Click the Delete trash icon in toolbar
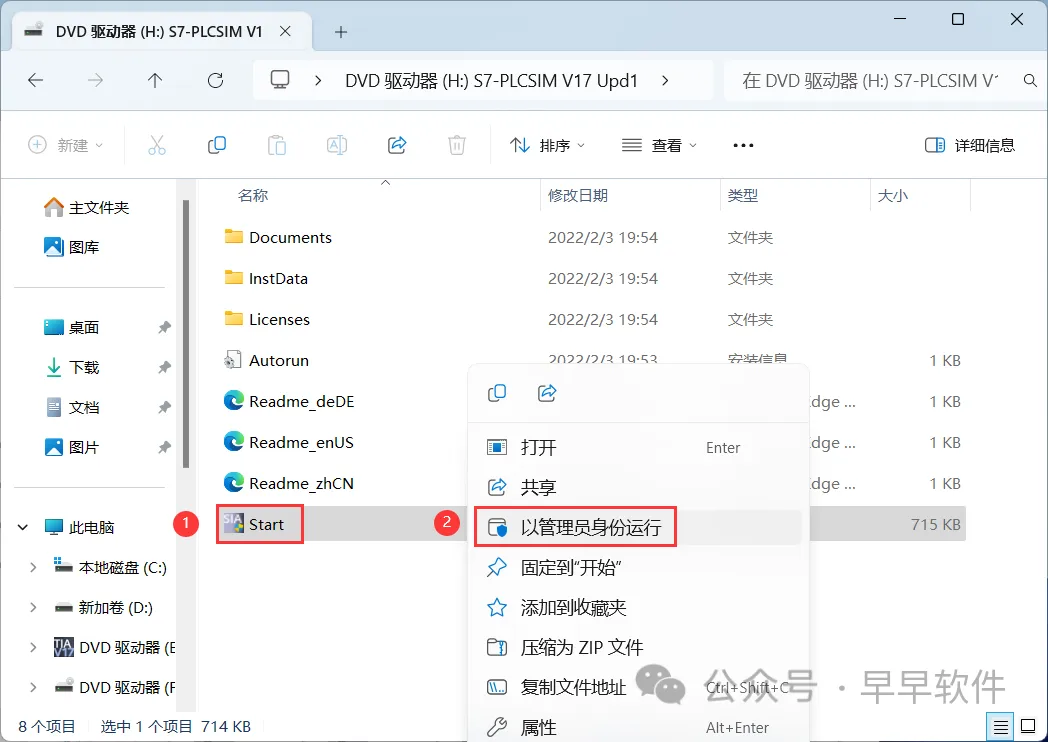The height and width of the screenshot is (742, 1048). coord(457,145)
